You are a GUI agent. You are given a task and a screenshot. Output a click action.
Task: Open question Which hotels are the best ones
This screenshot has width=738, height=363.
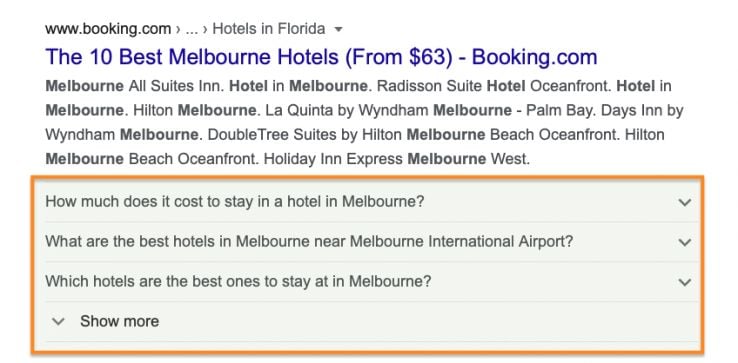238,282
